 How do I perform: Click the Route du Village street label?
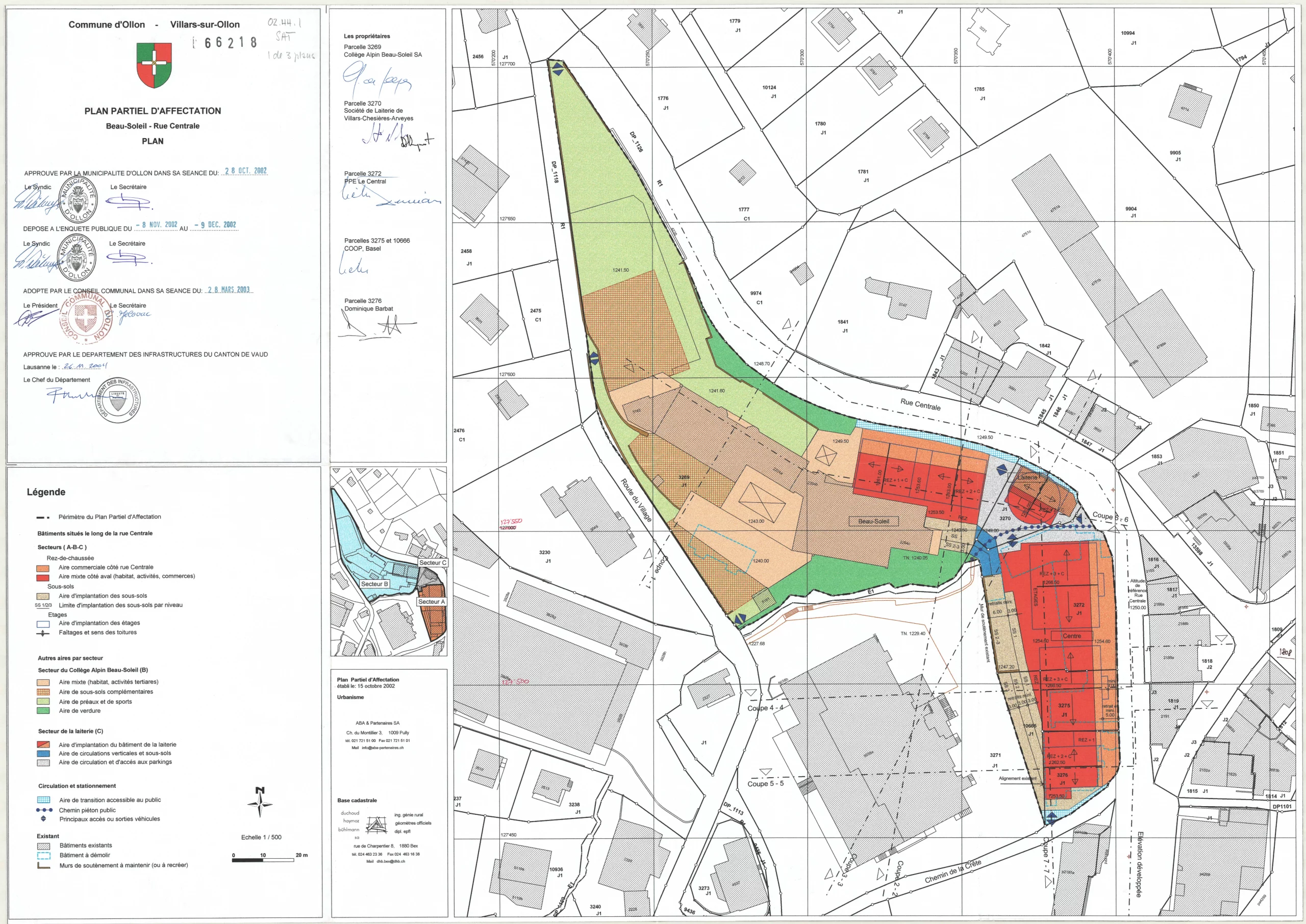(636, 500)
